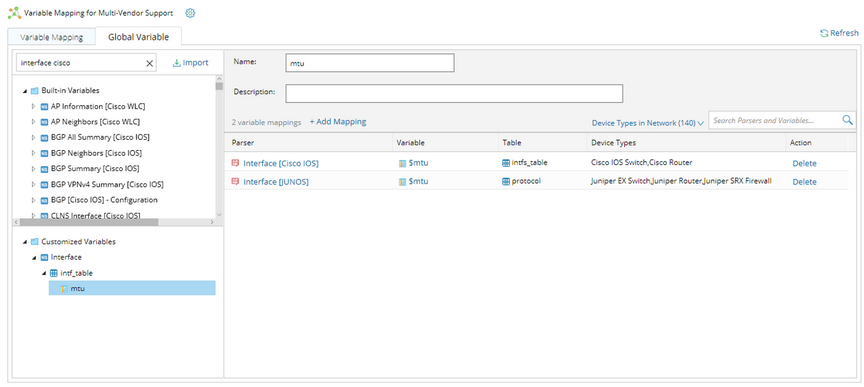Image resolution: width=864 pixels, height=387 pixels.
Task: Select the Global Variable tab
Action: 138,37
